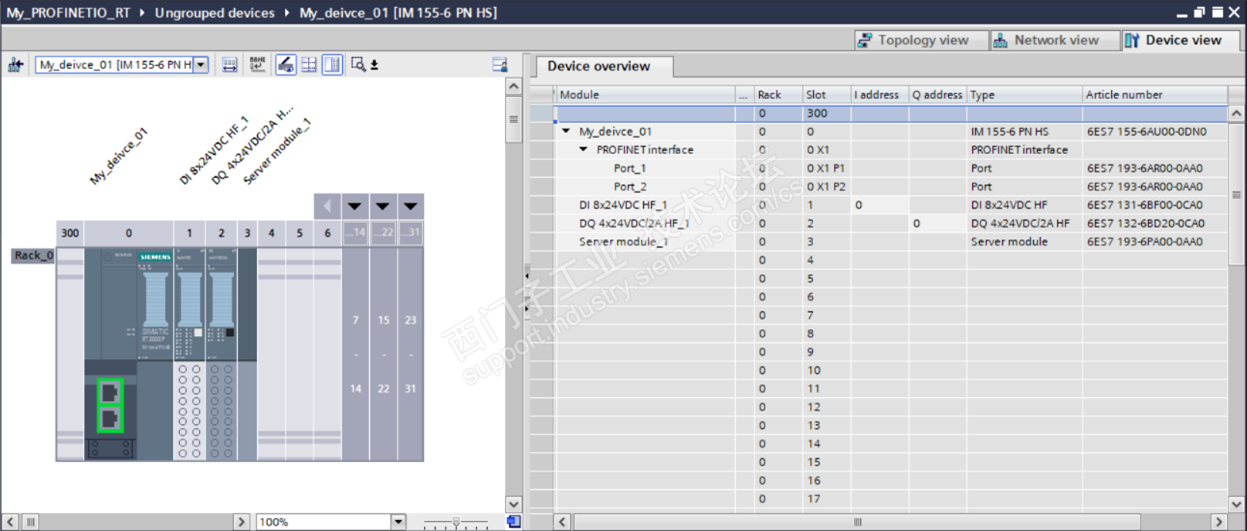Expand slots 23-31 dropdown arrow in rack
The height and width of the screenshot is (531, 1247).
(411, 207)
